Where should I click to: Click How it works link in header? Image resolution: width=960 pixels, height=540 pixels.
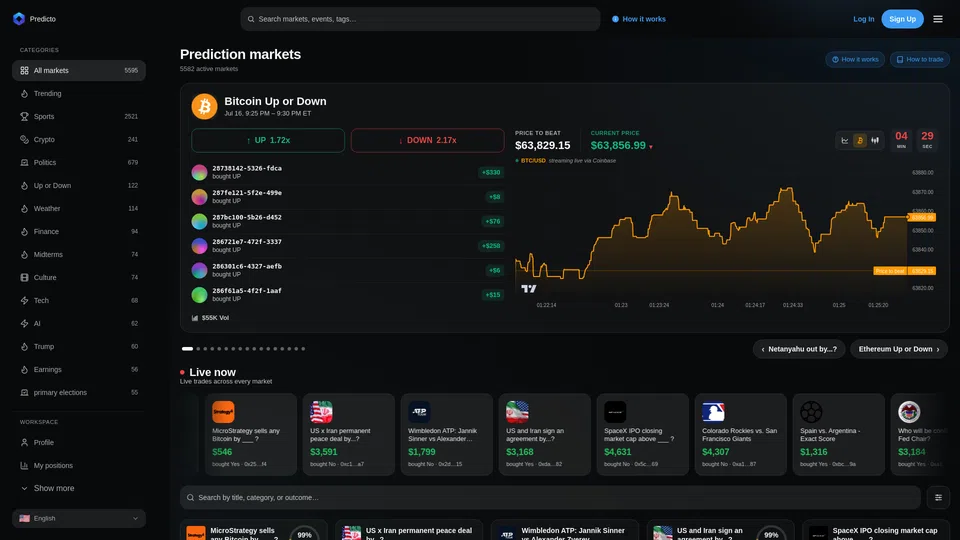pyautogui.click(x=639, y=19)
